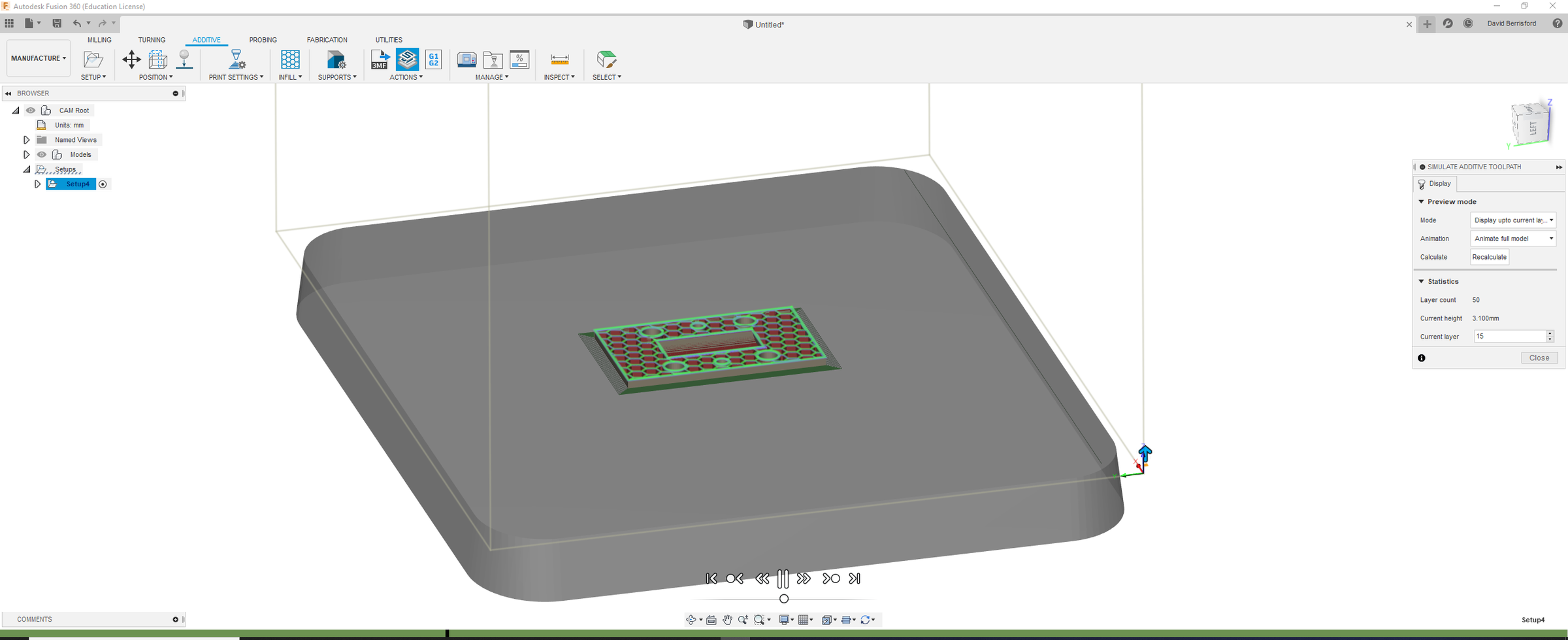The height and width of the screenshot is (640, 1568).
Task: Click the Export 3MF icon
Action: tap(380, 59)
